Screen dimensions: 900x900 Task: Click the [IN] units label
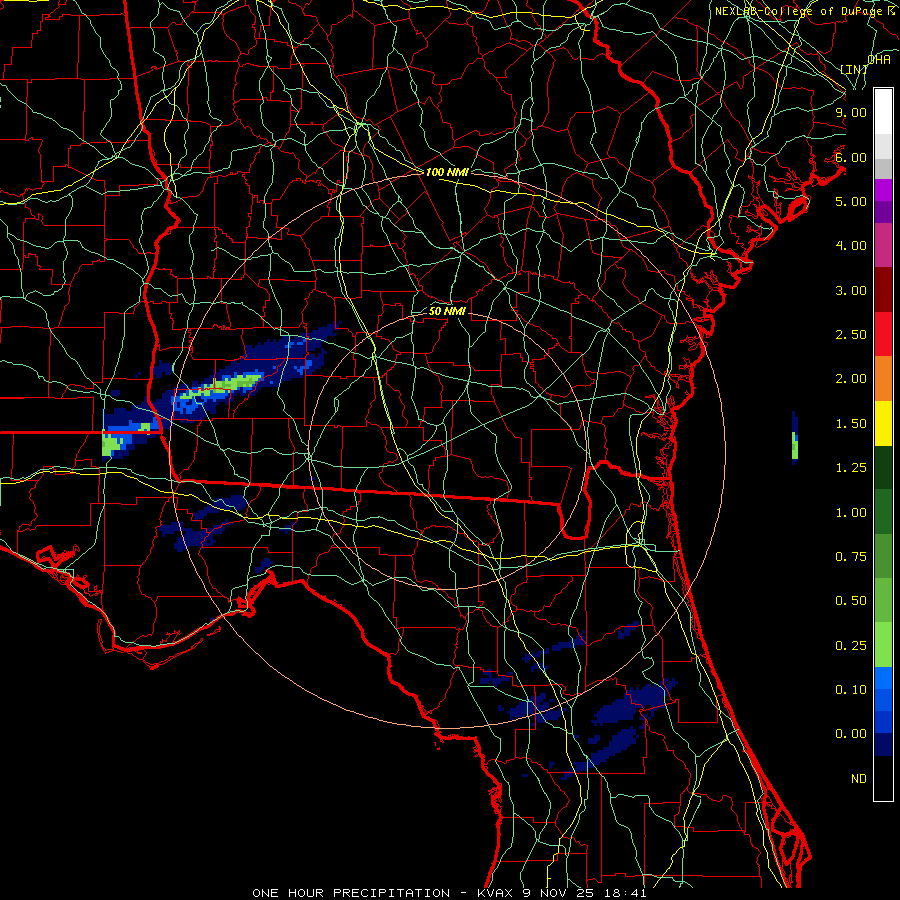click(854, 69)
